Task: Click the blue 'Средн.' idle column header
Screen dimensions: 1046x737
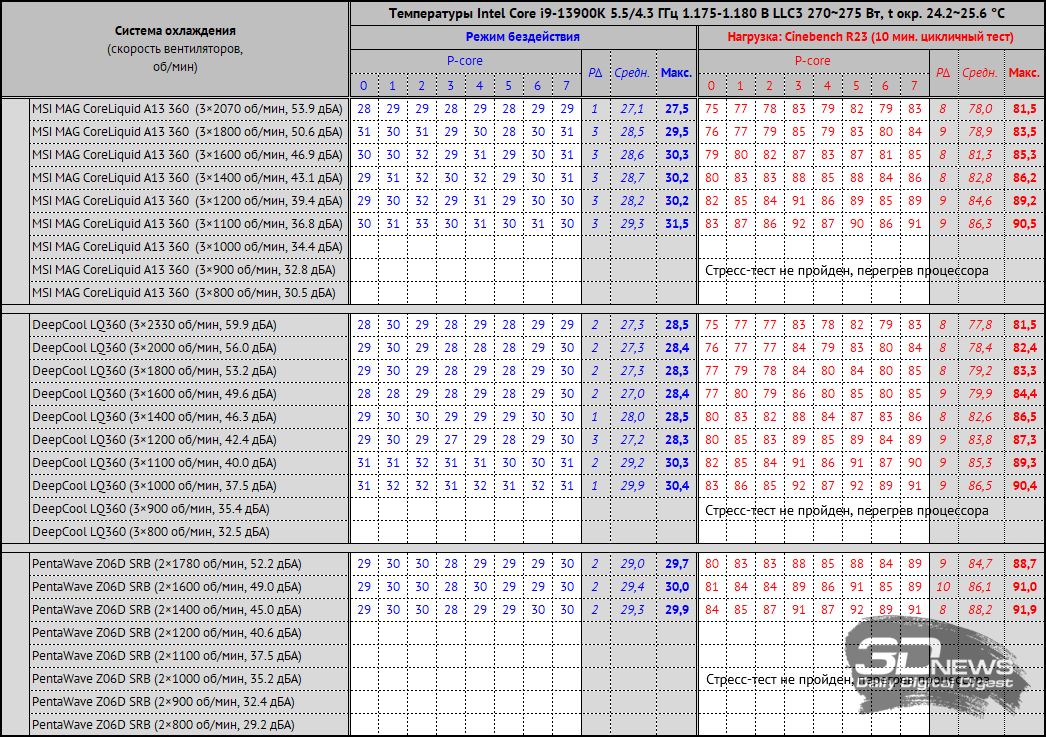Action: coord(632,73)
